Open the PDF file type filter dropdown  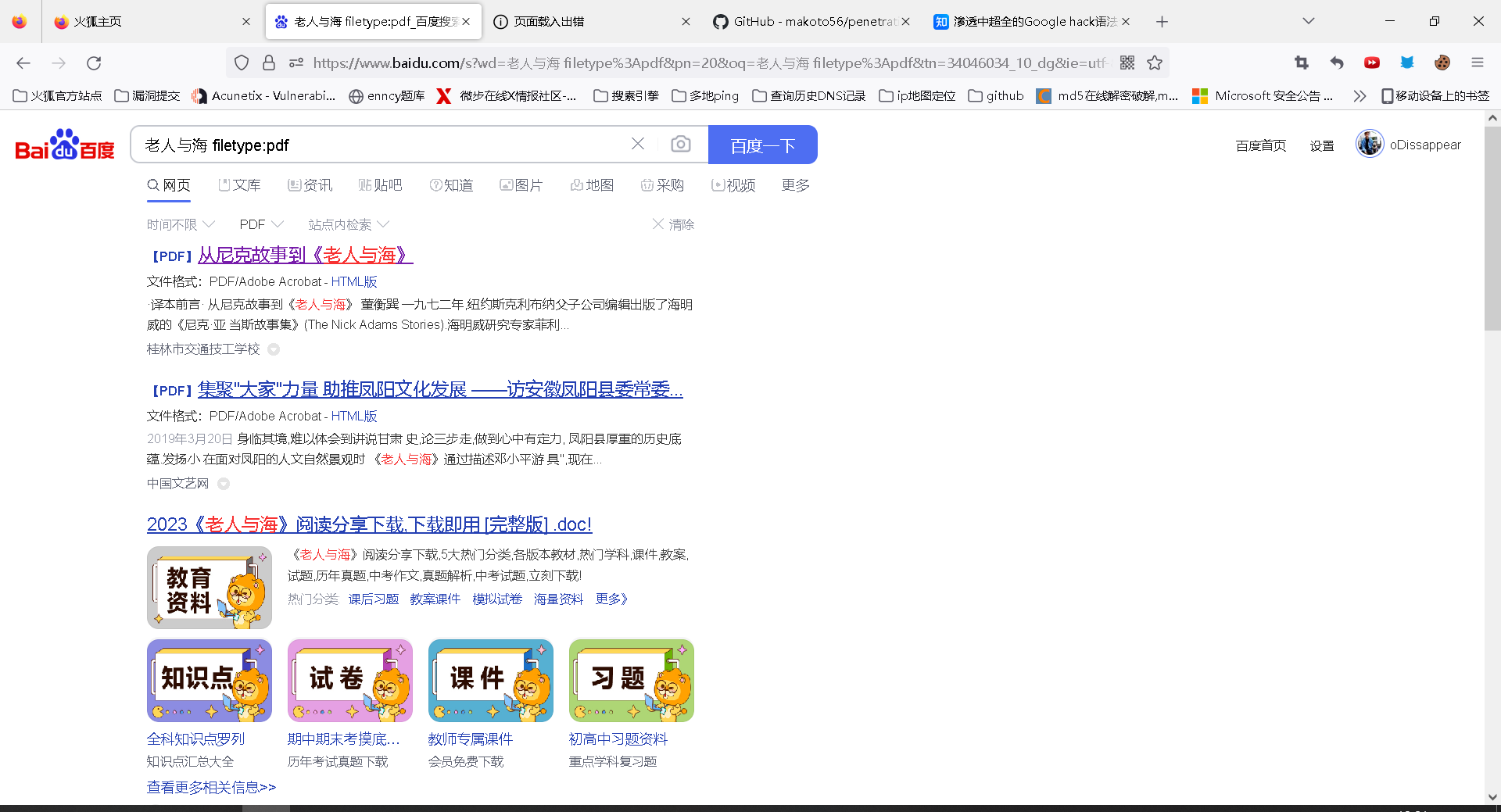pos(261,224)
